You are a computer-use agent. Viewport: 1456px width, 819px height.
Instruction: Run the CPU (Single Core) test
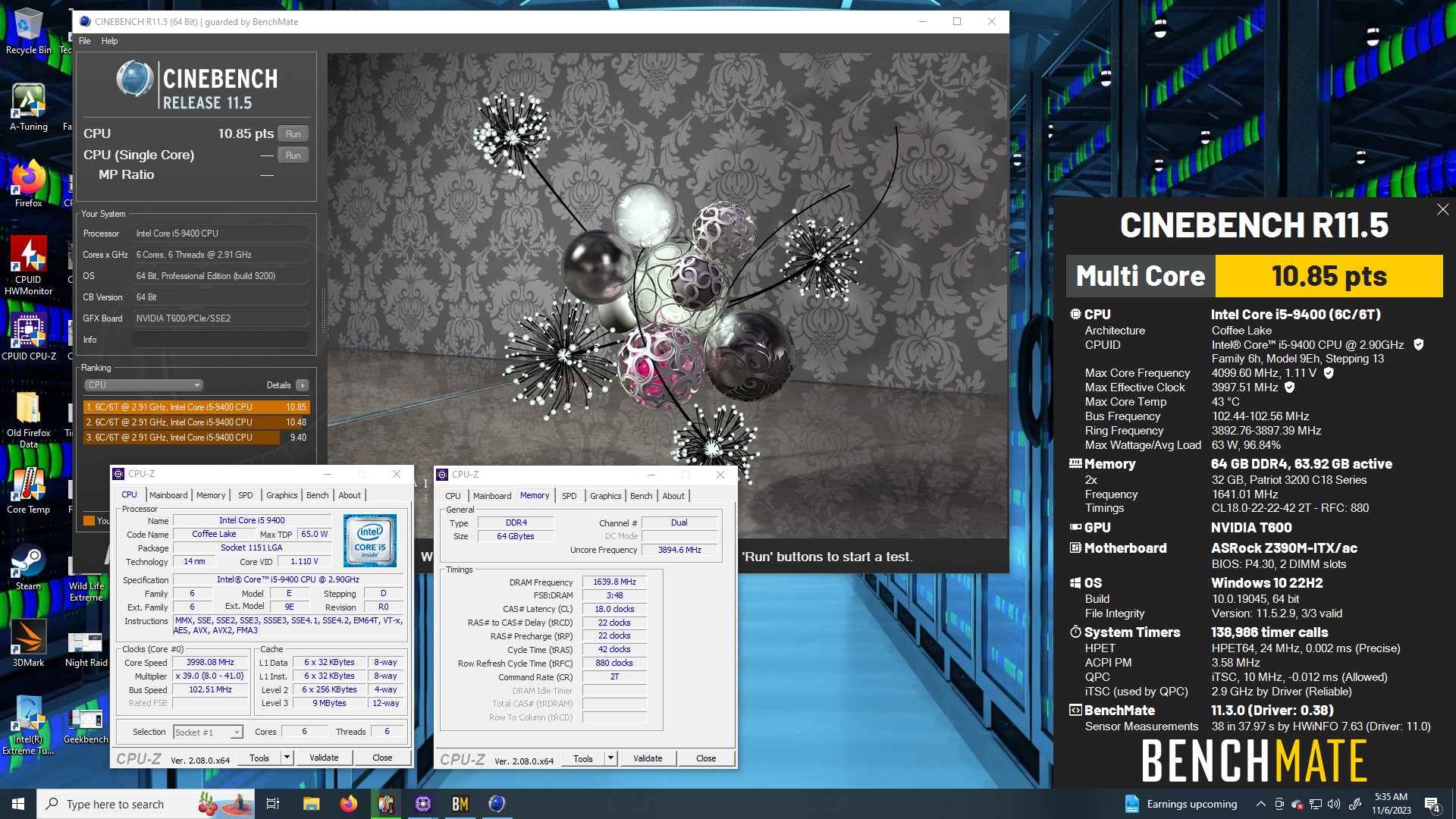tap(293, 155)
